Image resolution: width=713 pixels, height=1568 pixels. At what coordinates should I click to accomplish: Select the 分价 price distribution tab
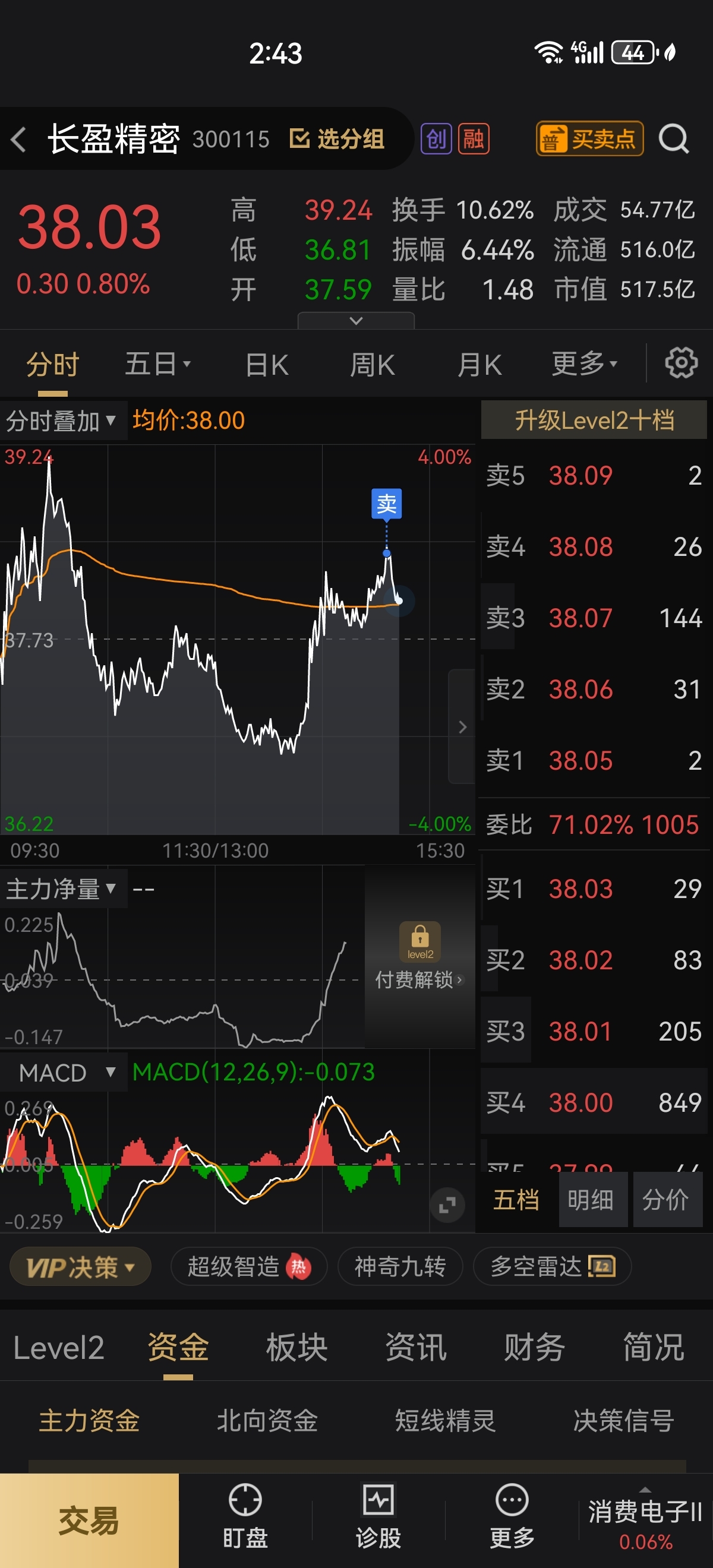tap(667, 1200)
